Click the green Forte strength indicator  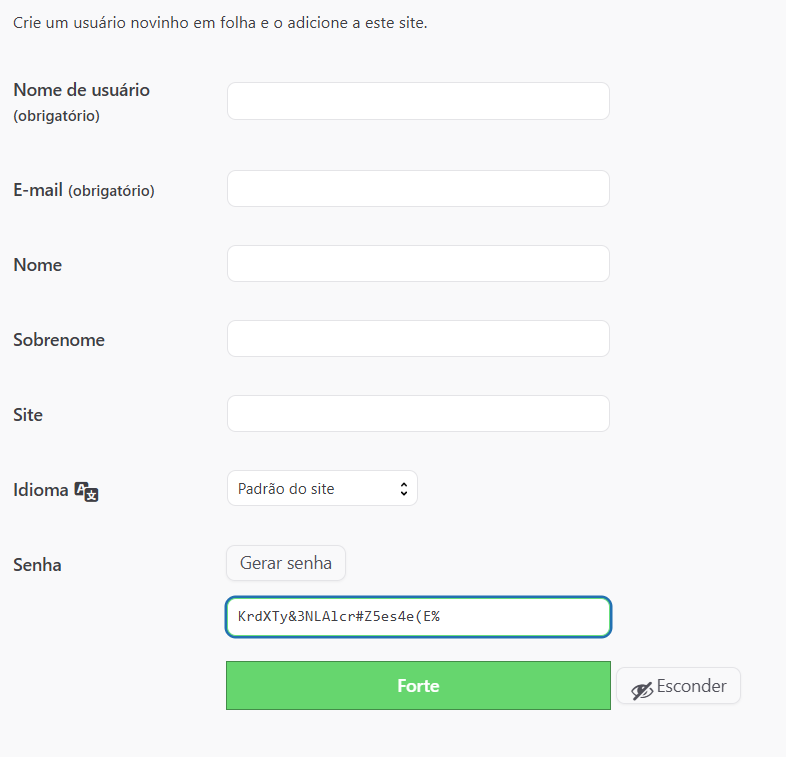tap(418, 686)
